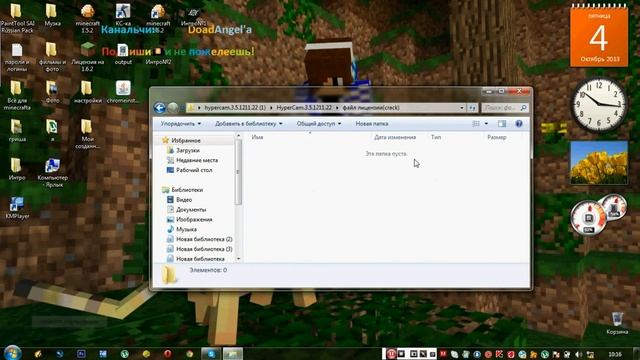Select the Корзина recycle bin icon

(x=617, y=323)
